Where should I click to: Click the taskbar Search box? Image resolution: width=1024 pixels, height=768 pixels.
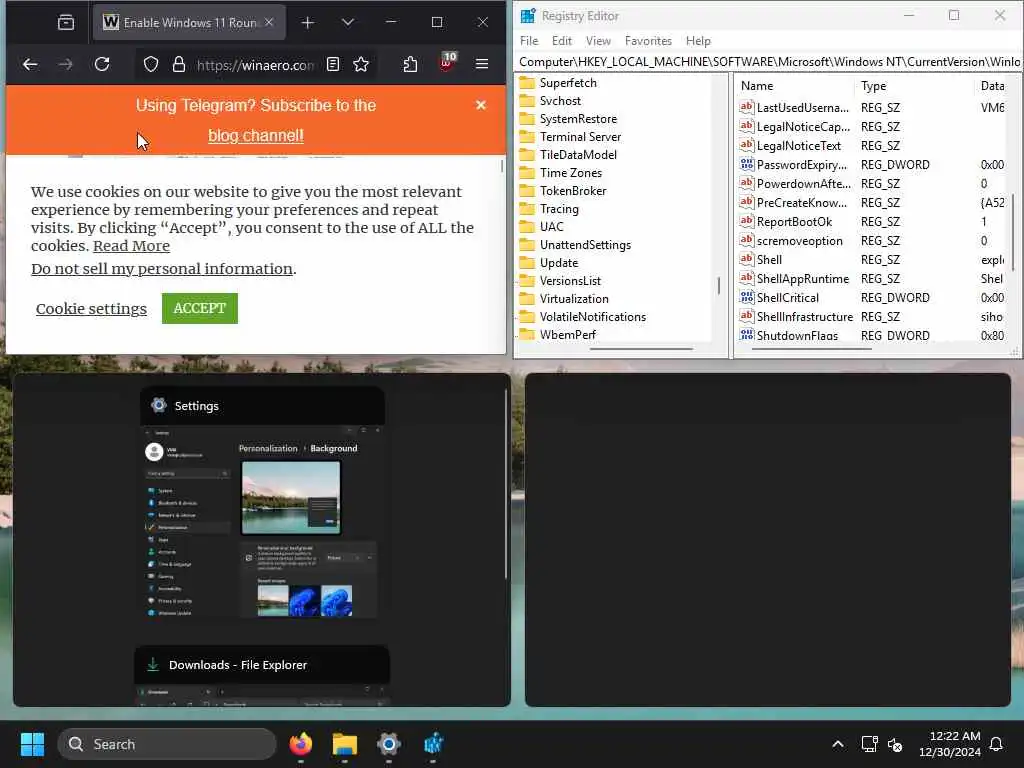(x=167, y=744)
